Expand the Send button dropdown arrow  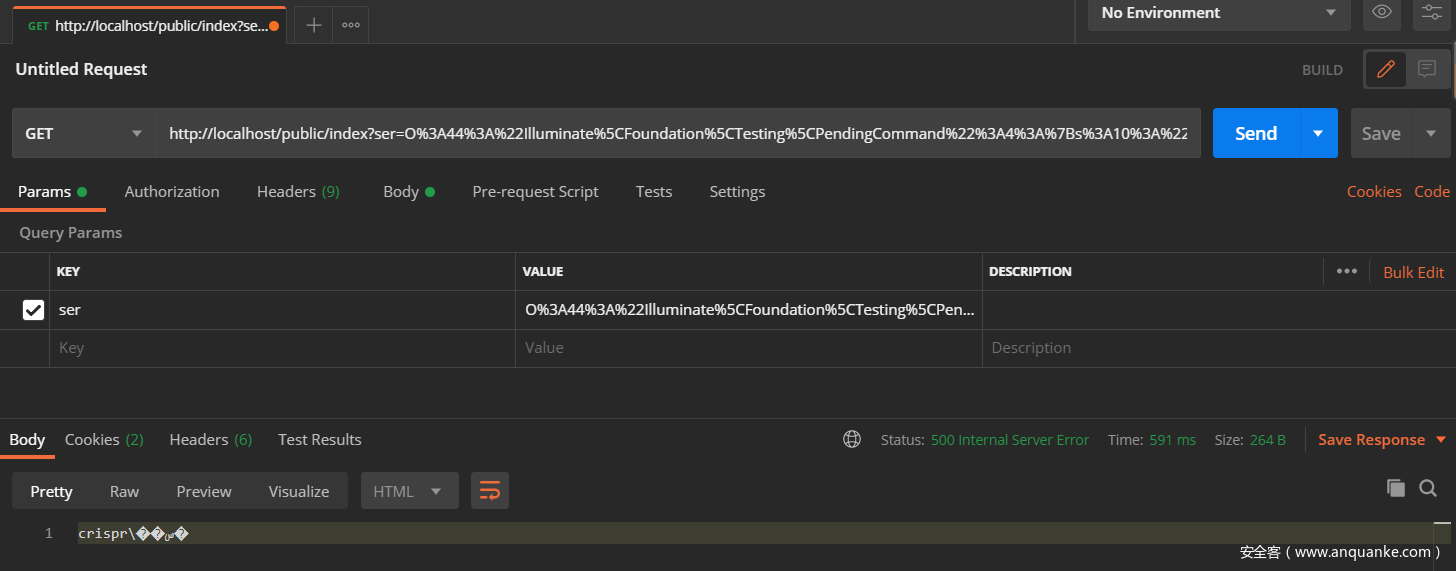coord(1318,134)
